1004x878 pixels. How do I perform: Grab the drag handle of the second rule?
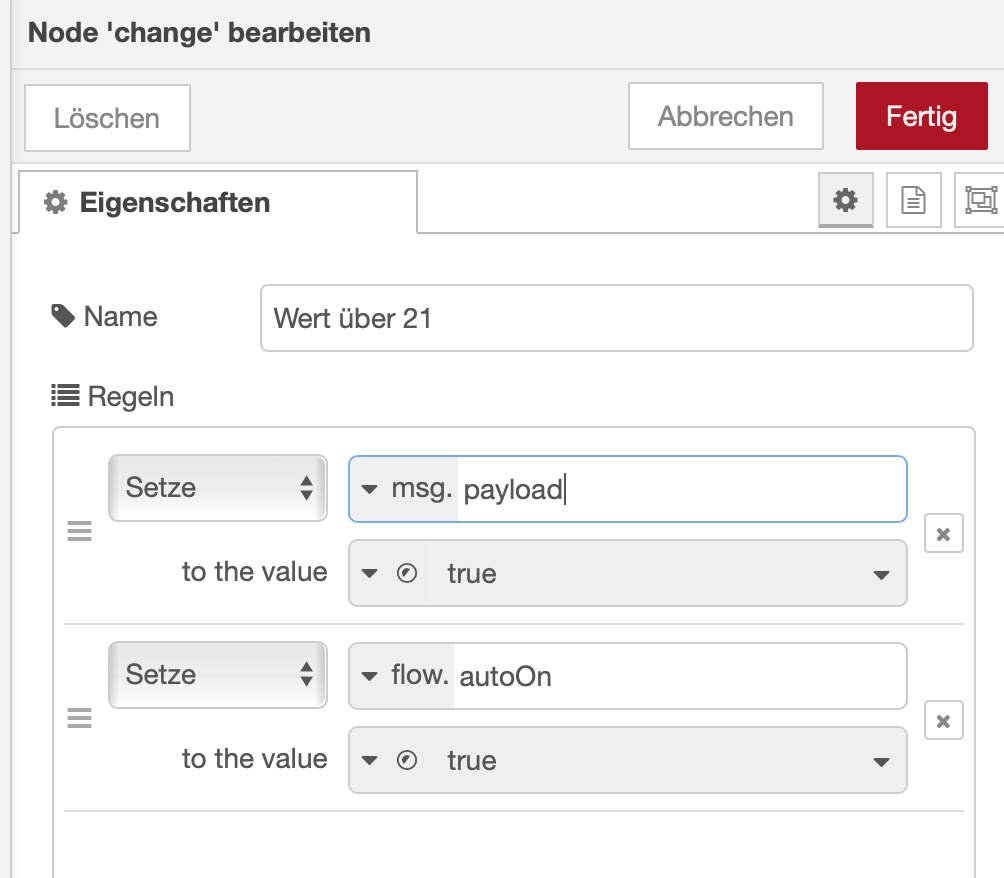pyautogui.click(x=79, y=718)
